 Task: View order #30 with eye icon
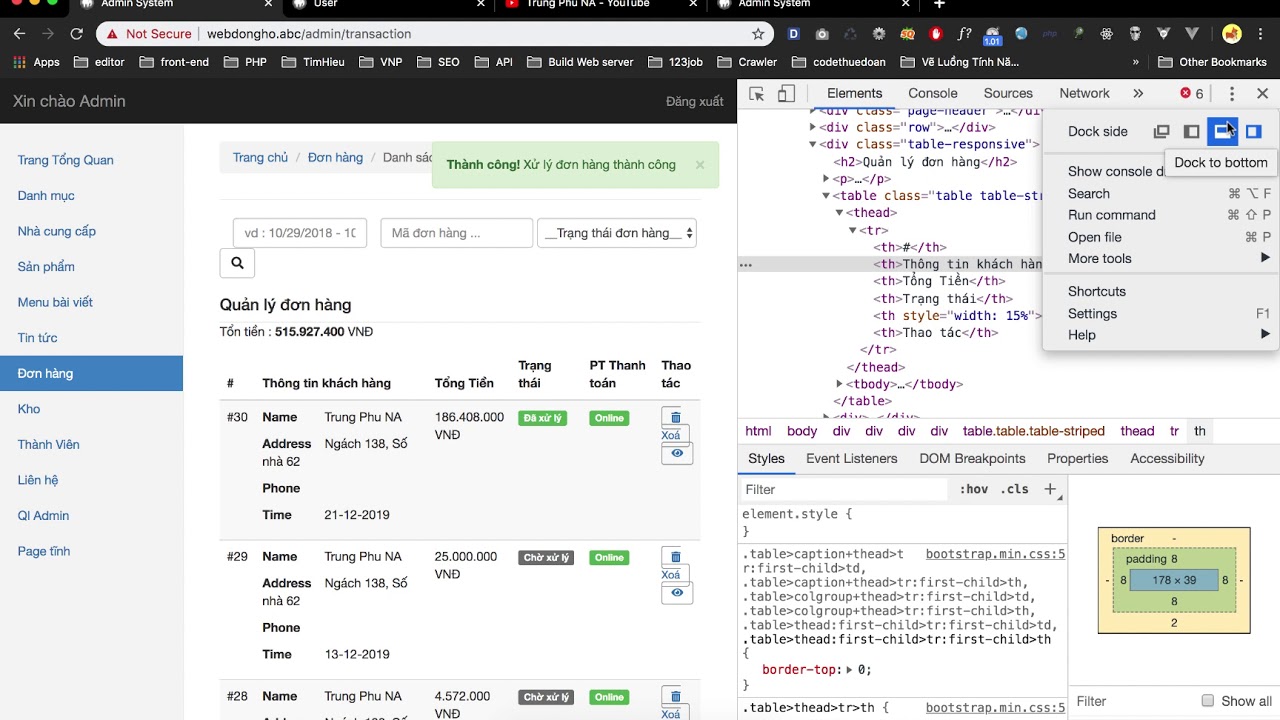[677, 453]
